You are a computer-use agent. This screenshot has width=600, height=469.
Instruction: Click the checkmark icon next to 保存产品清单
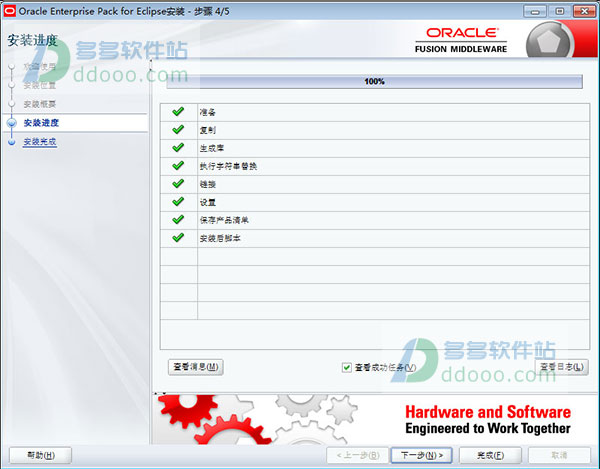[178, 220]
